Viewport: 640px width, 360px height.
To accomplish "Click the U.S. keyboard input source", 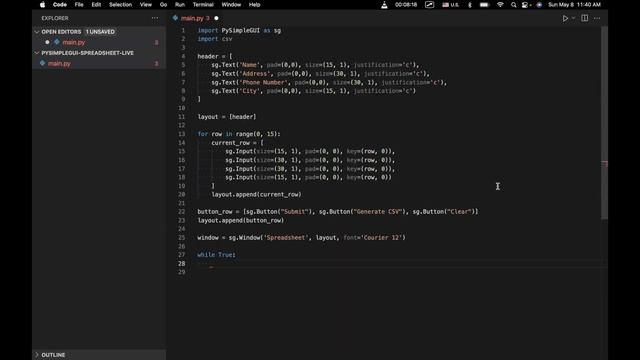I will 451,5.
